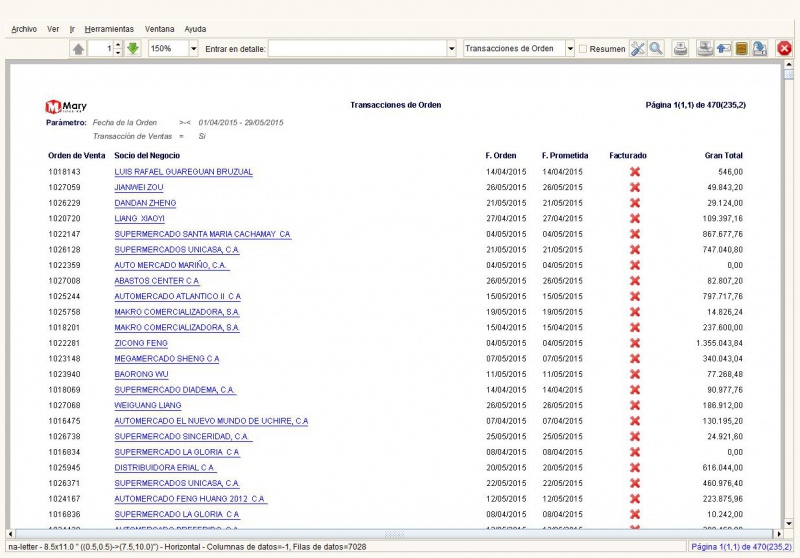Select total amount 1.355.043,84
The image size is (800, 558).
click(x=719, y=343)
